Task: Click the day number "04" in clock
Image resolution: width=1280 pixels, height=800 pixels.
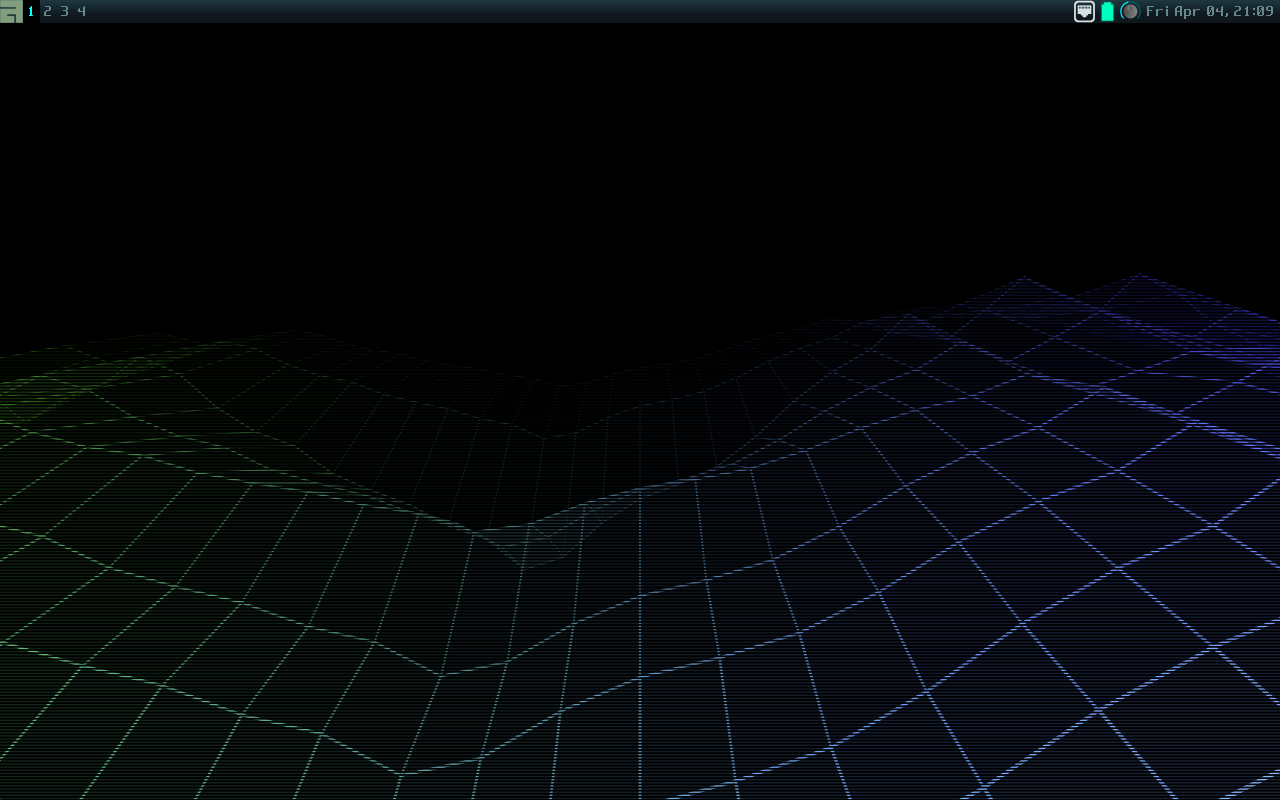Action: [1216, 11]
